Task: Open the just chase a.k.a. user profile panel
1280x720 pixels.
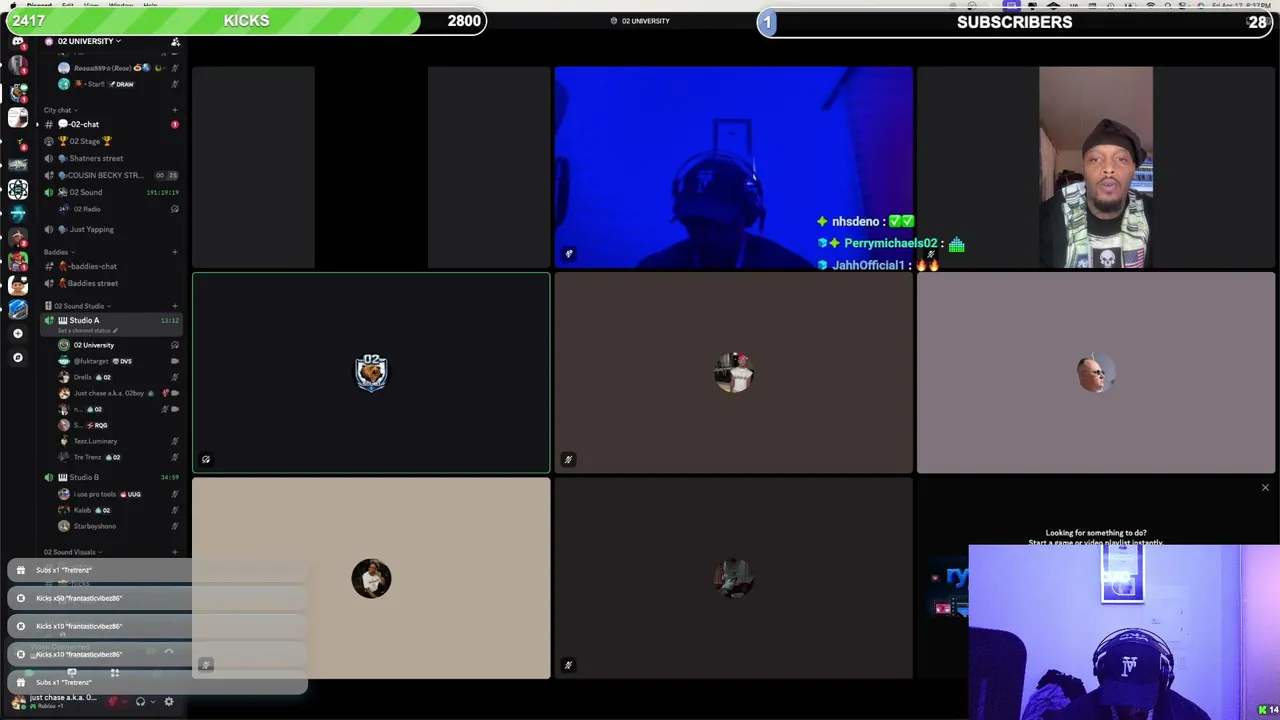Action: click(55, 701)
